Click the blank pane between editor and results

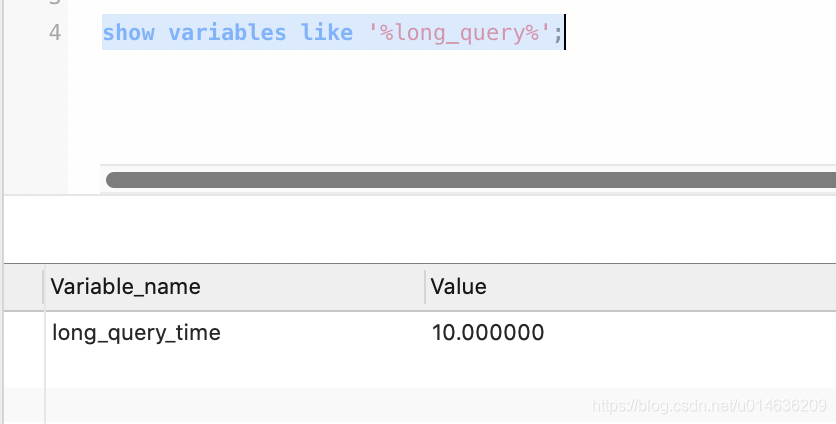tap(420, 229)
